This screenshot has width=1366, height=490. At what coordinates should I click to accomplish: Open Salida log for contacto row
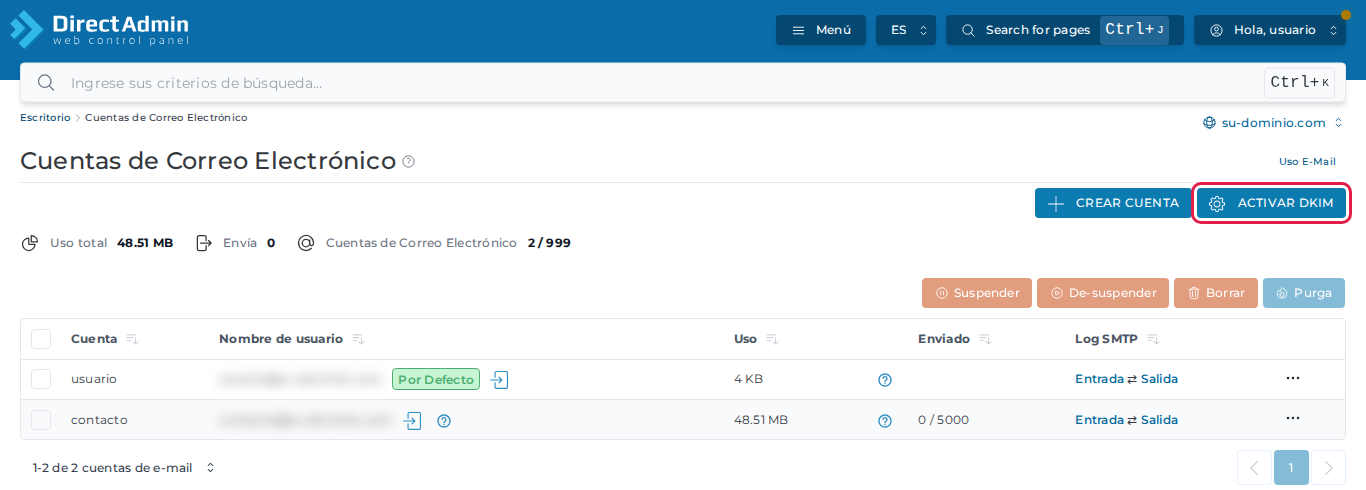[1159, 420]
